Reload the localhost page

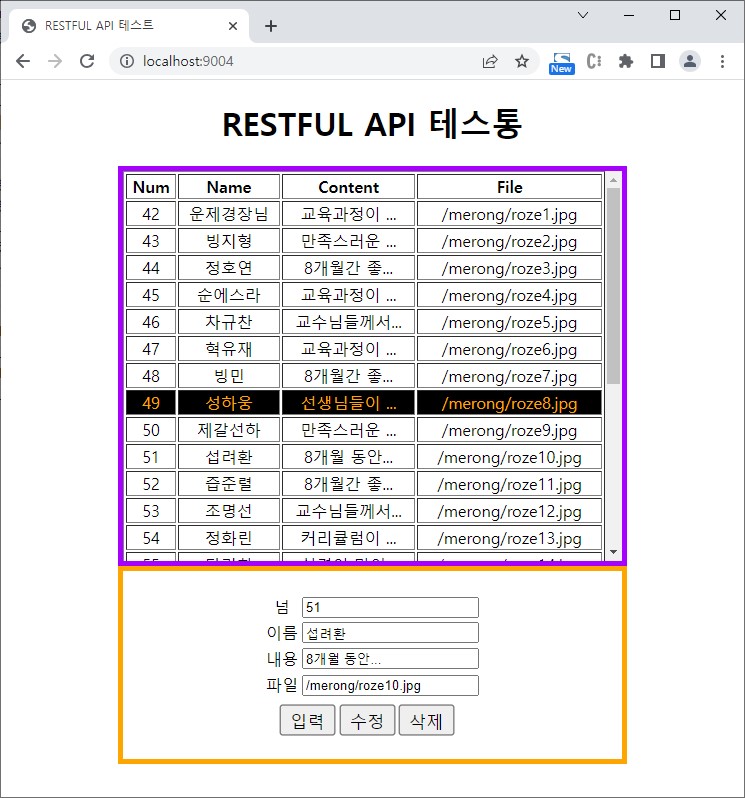click(x=87, y=62)
